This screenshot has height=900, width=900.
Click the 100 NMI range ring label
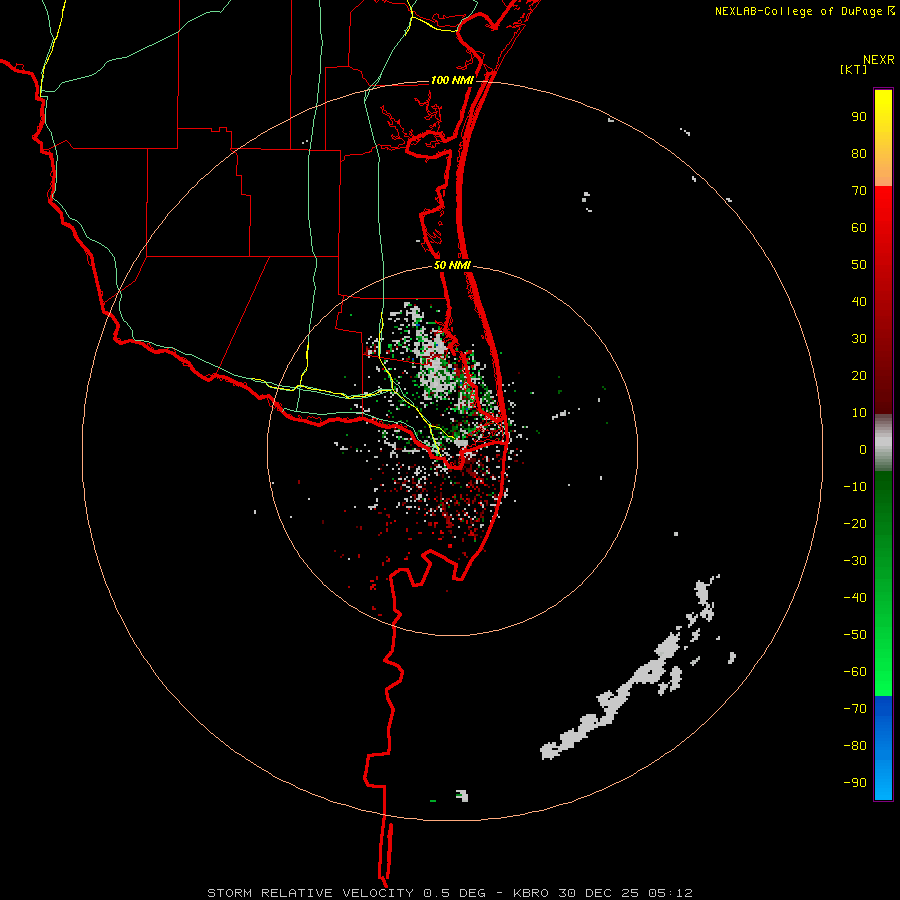[x=452, y=80]
